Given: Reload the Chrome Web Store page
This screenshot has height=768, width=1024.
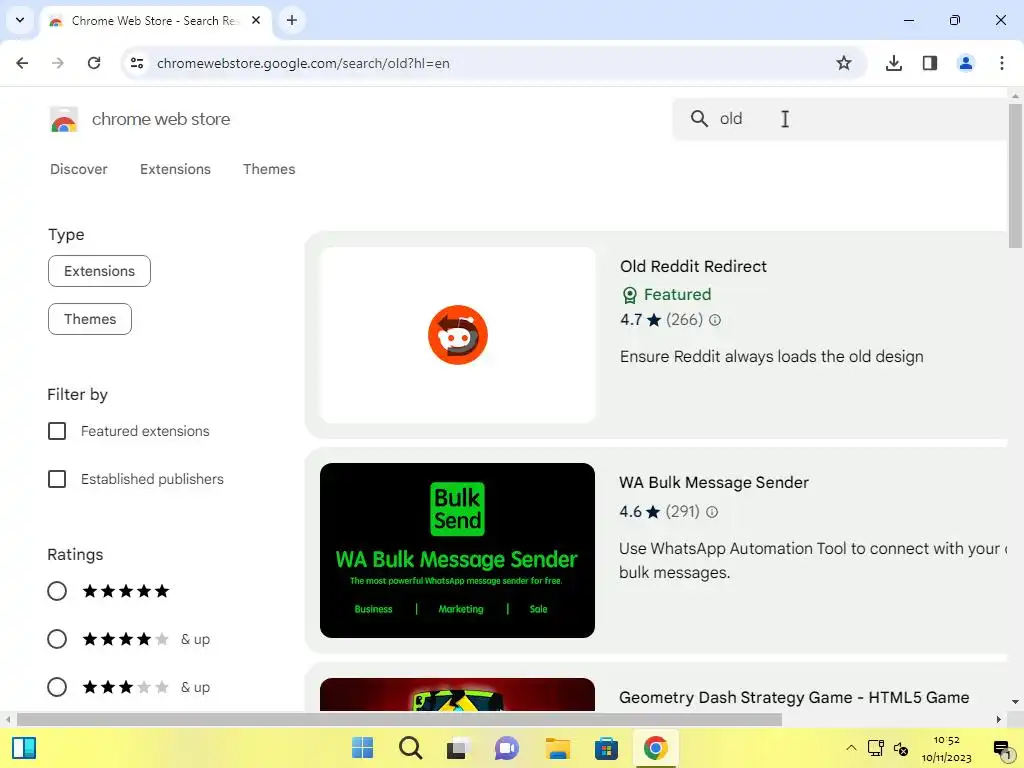Looking at the screenshot, I should [94, 63].
